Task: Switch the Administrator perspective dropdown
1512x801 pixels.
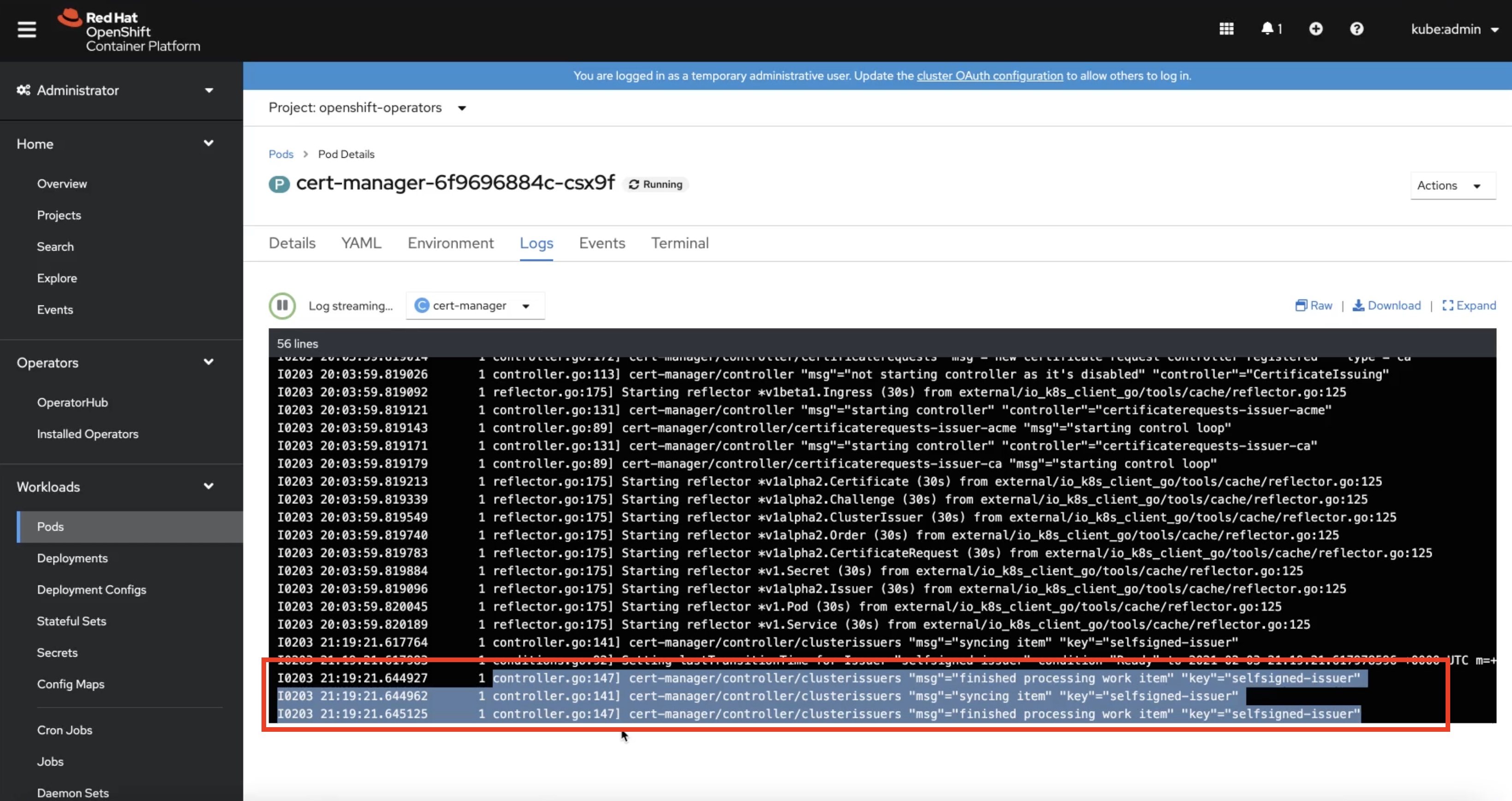Action: click(116, 90)
